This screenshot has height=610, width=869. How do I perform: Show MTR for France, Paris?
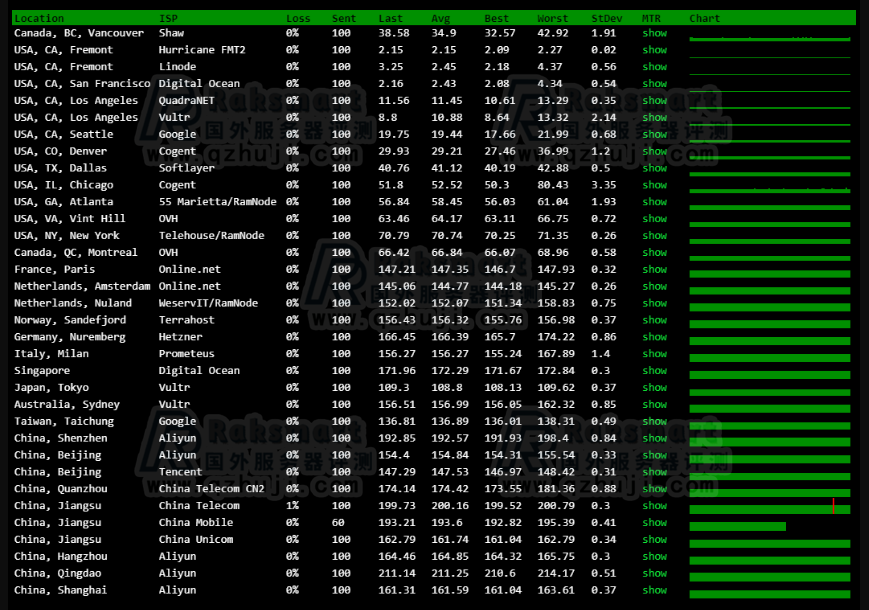point(655,269)
